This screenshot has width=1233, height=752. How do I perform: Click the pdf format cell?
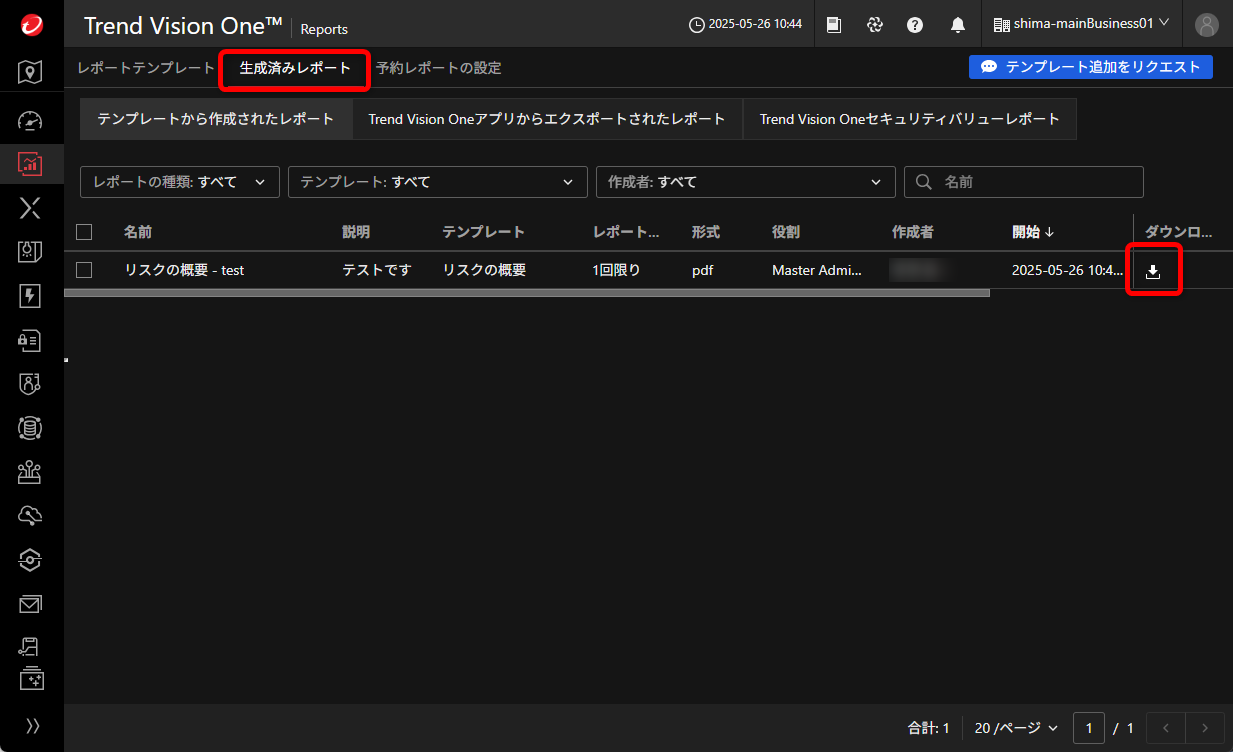click(702, 270)
